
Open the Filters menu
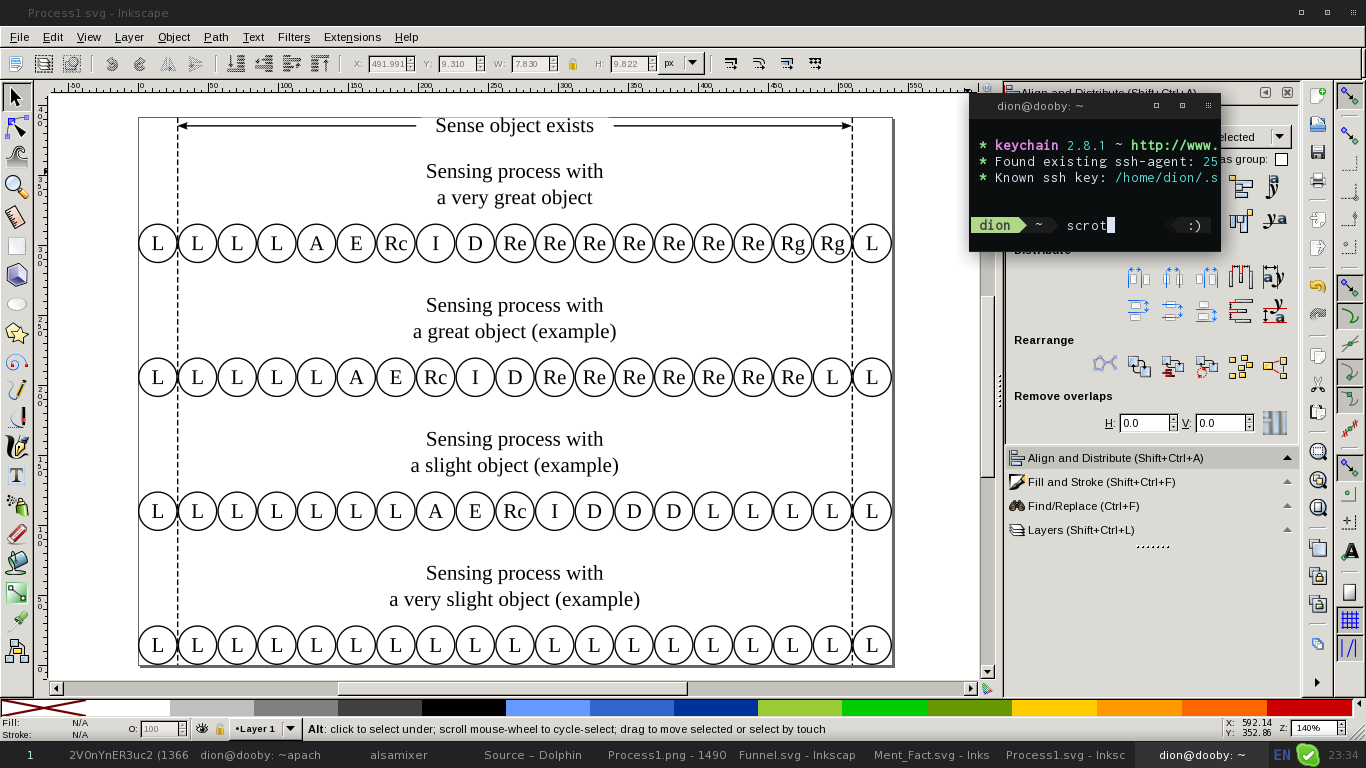click(x=294, y=37)
